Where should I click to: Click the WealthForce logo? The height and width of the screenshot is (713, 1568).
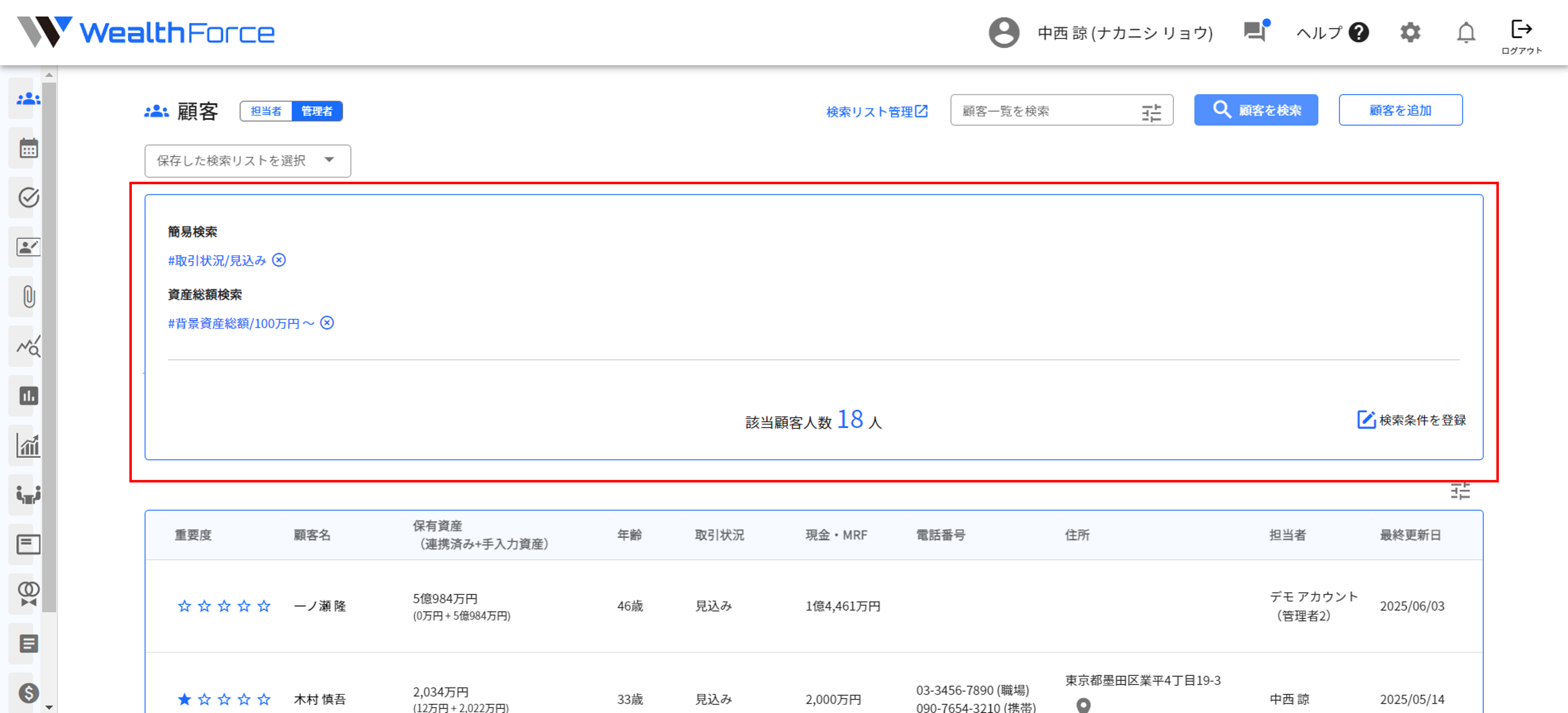click(x=146, y=32)
